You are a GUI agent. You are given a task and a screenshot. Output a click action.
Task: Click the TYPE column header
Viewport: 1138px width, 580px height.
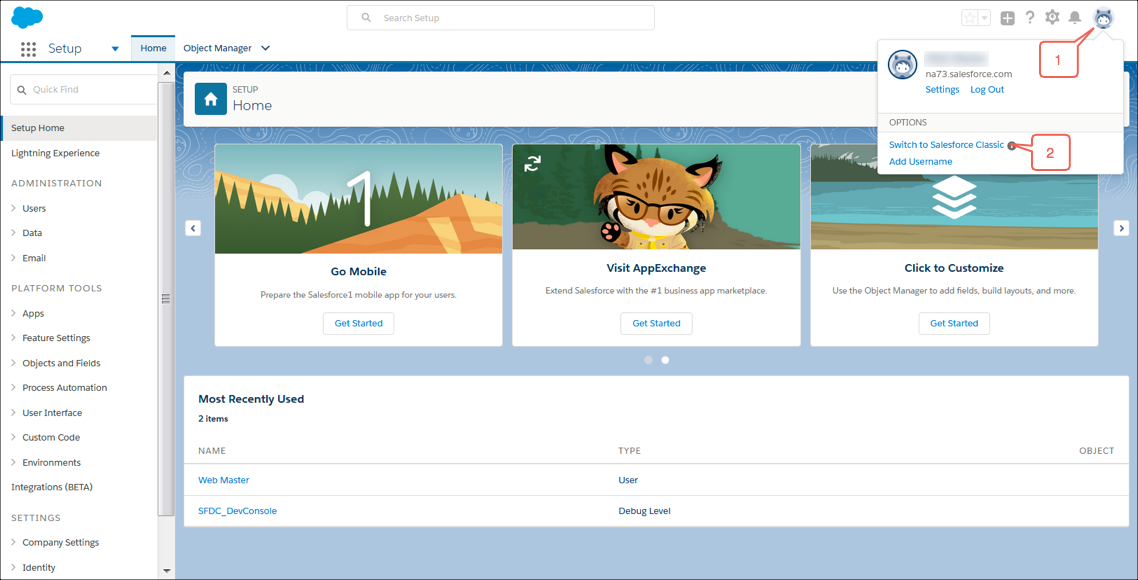629,451
